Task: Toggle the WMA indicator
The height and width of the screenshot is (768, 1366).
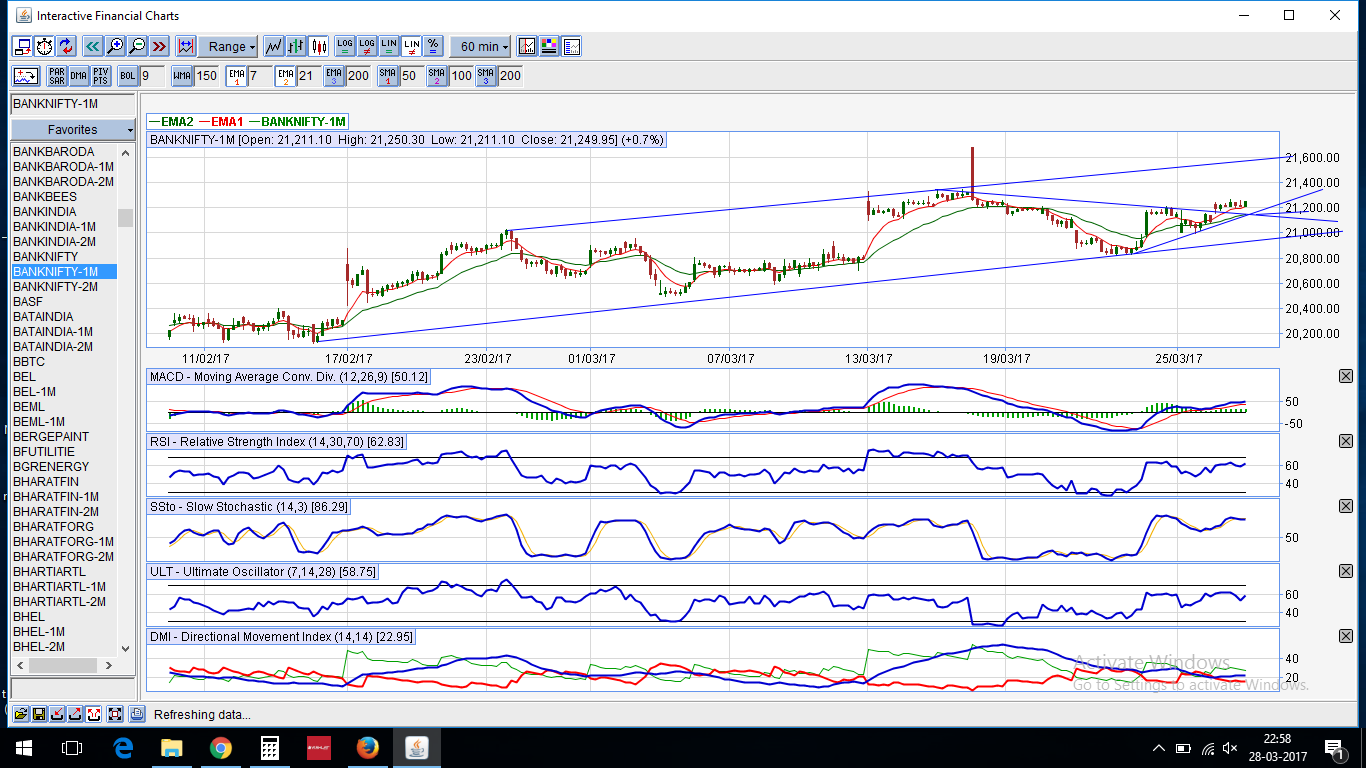Action: click(182, 75)
